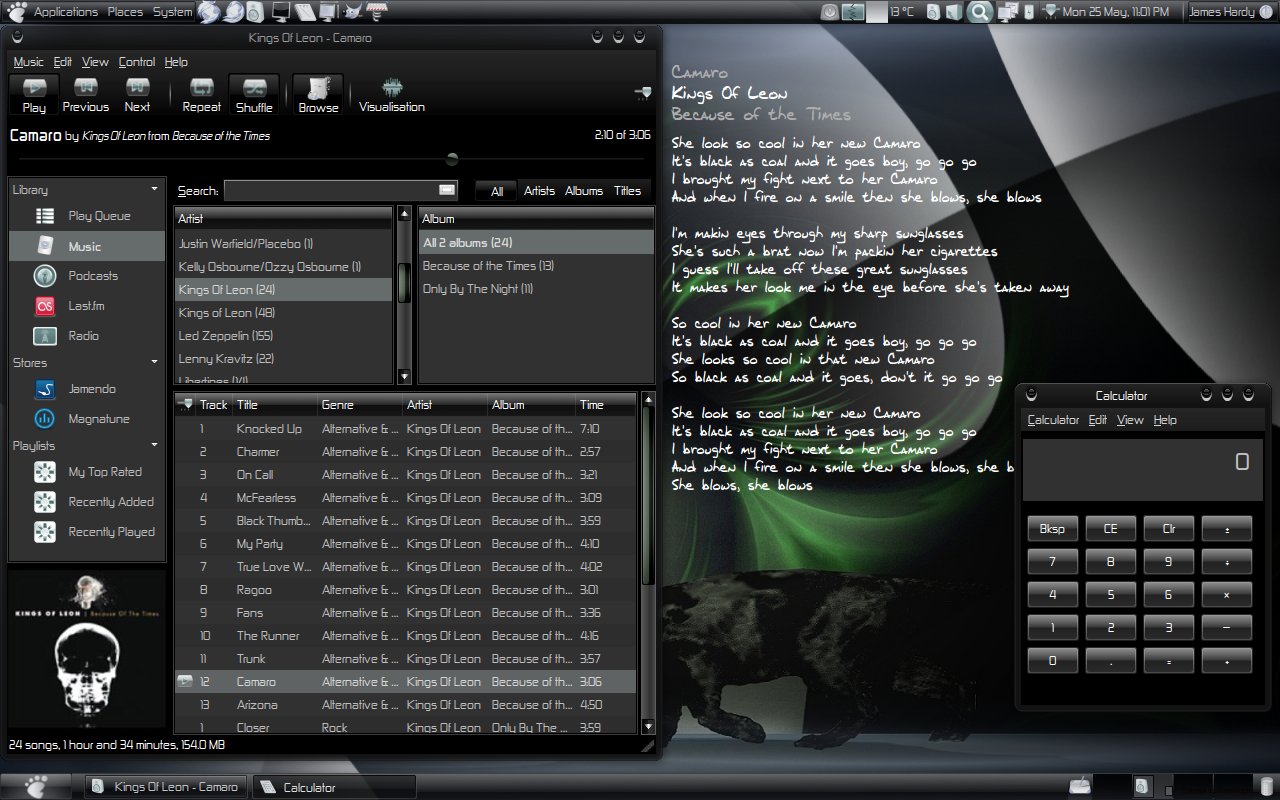Open the My Top Rated playlist
The width and height of the screenshot is (1280, 800).
pos(86,472)
